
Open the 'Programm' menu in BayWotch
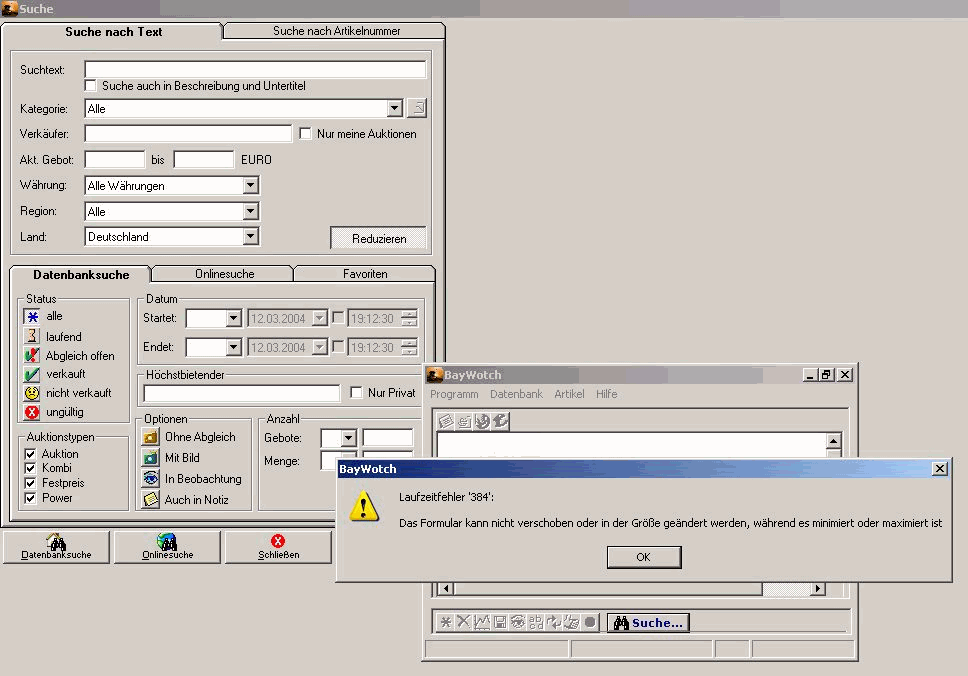pos(454,394)
